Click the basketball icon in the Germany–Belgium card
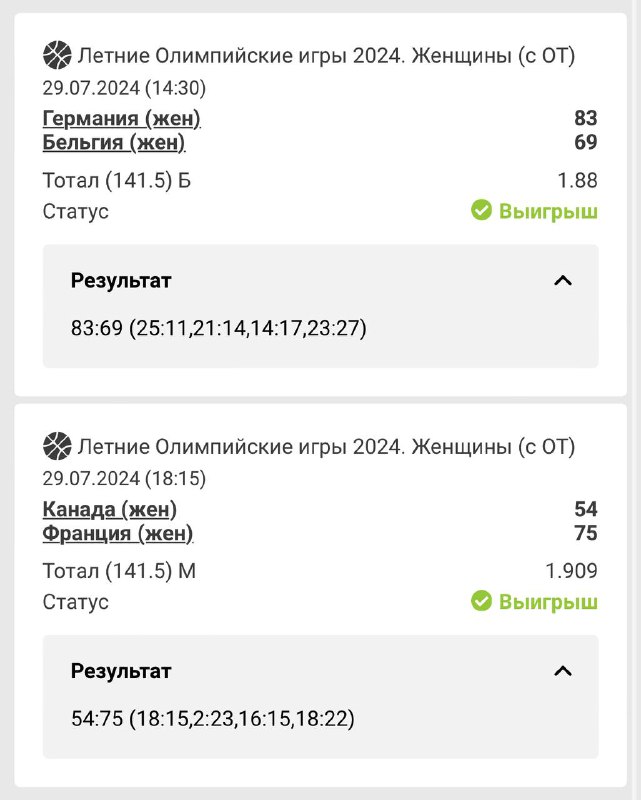 click(x=57, y=54)
